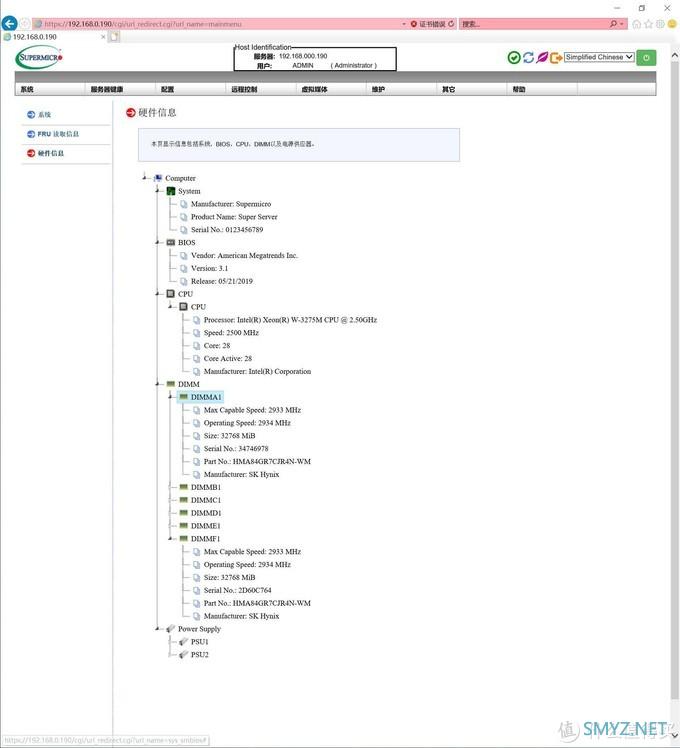The height and width of the screenshot is (748, 680).
Task: Collapse the Computer tree node
Action: (145, 178)
